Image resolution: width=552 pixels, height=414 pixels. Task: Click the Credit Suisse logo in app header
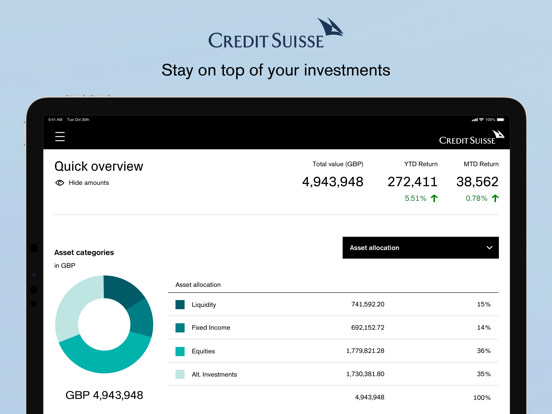pos(471,138)
